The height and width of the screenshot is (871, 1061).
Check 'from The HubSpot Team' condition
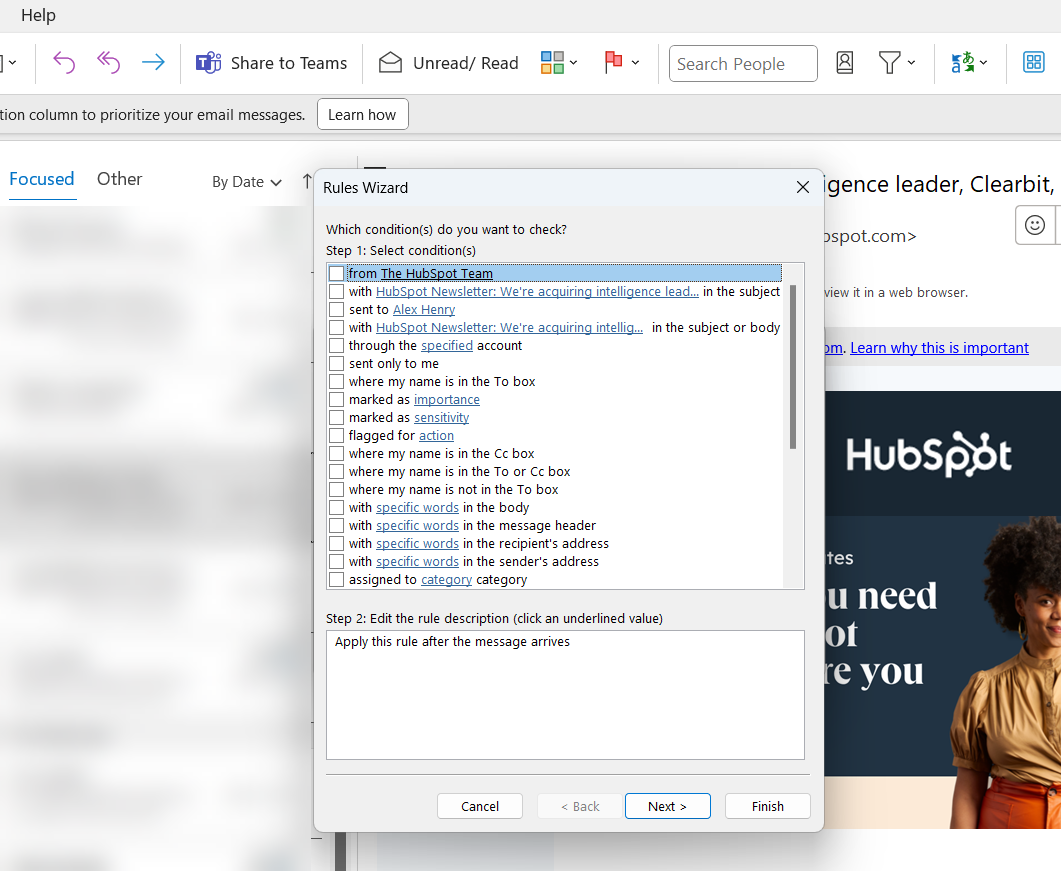(x=336, y=273)
